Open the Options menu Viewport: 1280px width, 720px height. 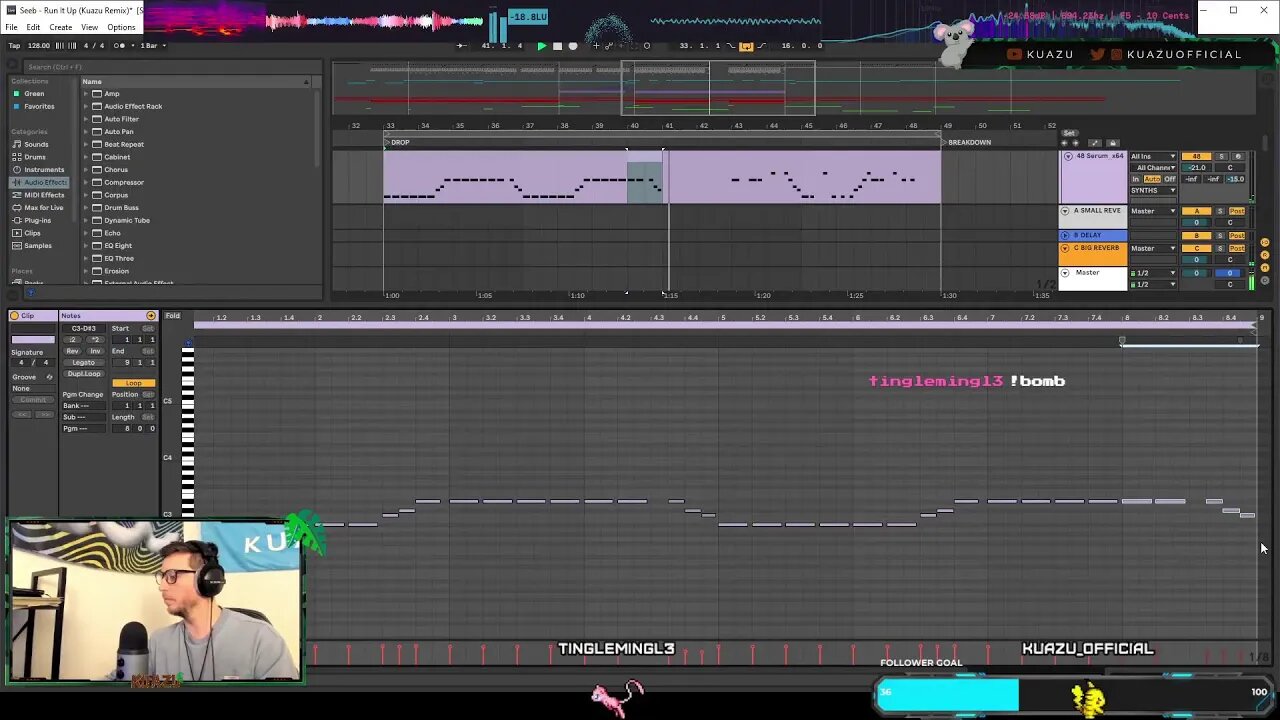coord(121,27)
